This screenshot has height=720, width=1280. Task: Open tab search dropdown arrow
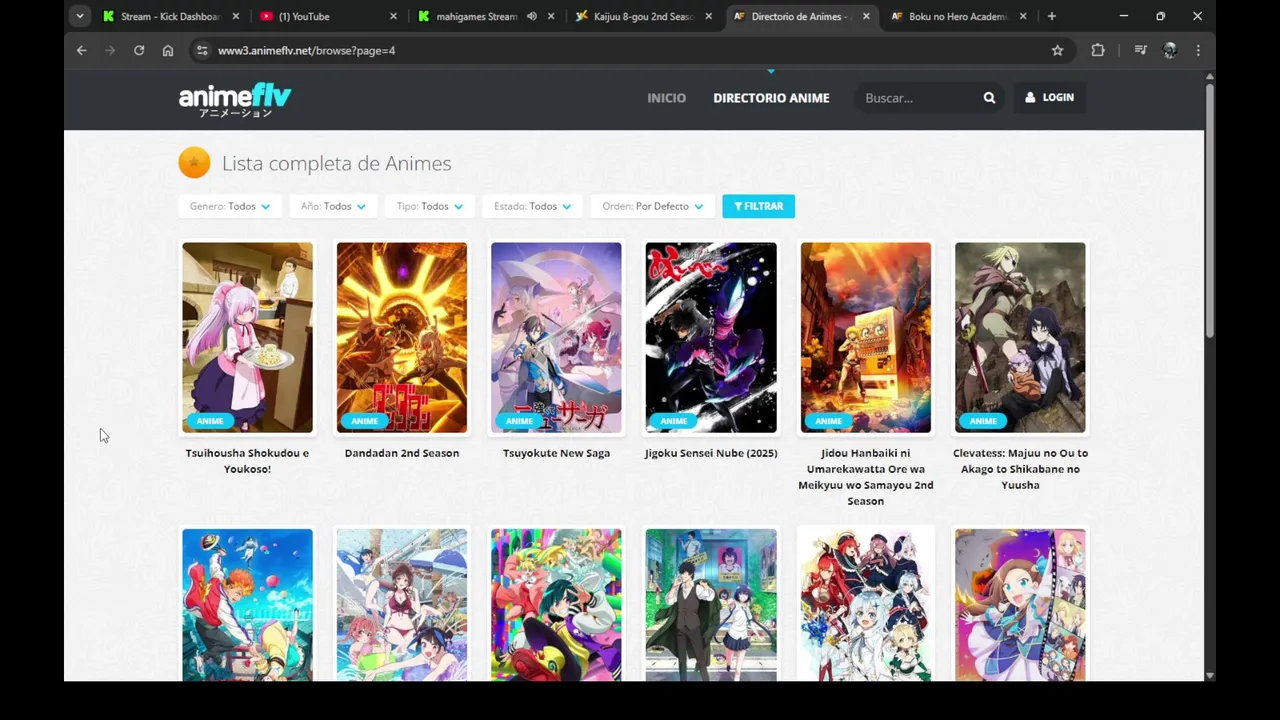(80, 16)
